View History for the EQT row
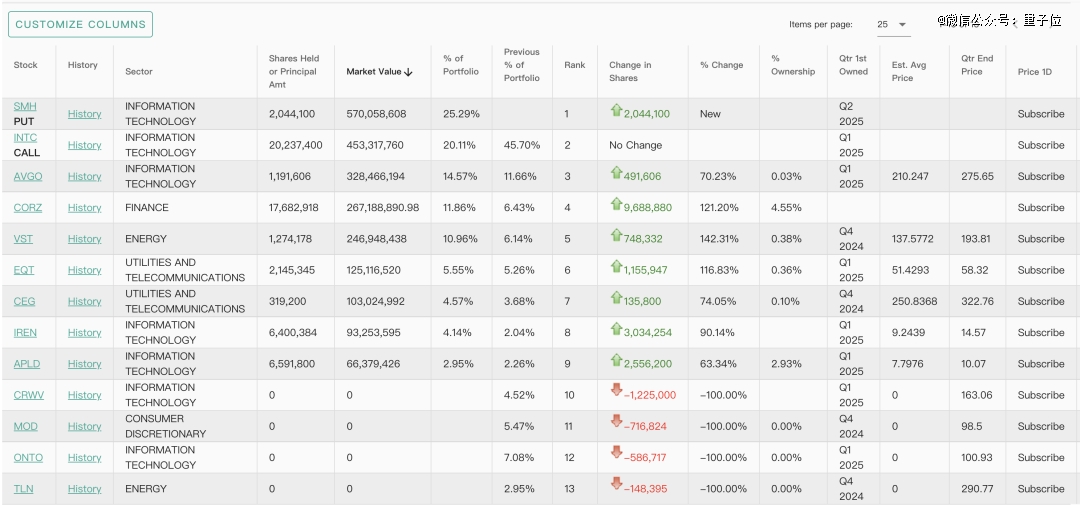 pos(84,270)
